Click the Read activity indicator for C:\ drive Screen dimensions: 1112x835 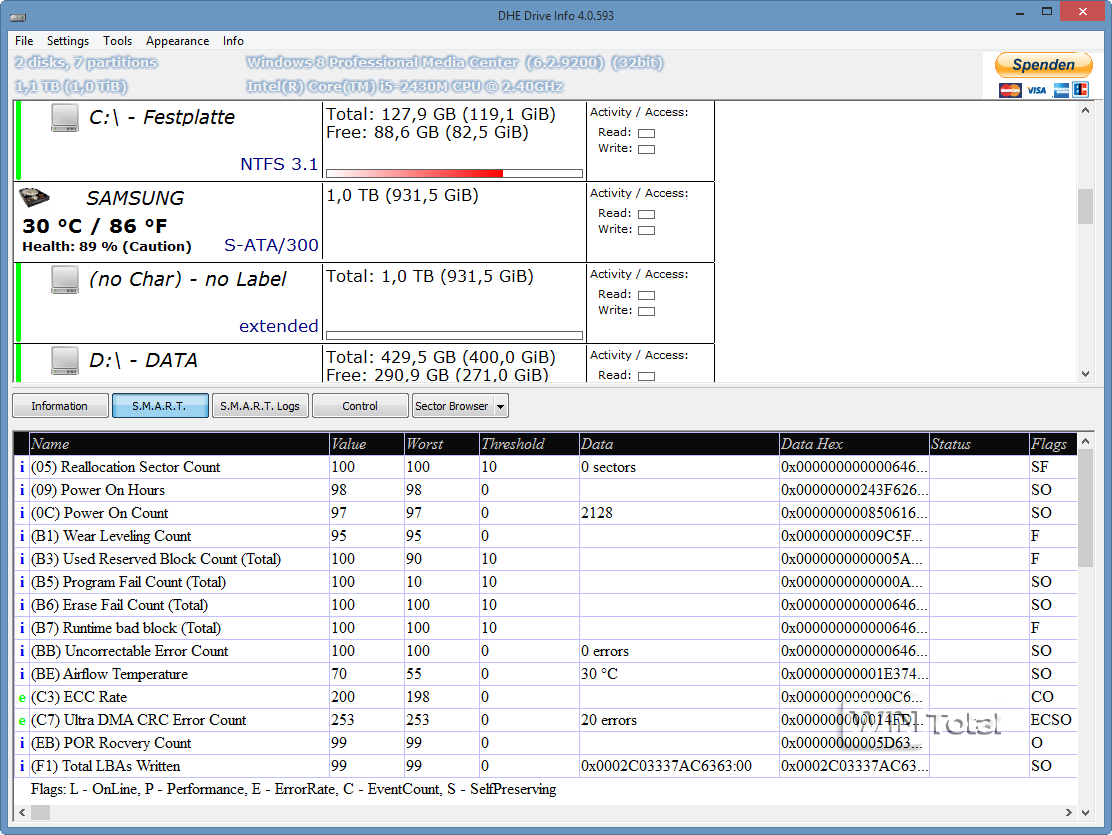pyautogui.click(x=646, y=133)
